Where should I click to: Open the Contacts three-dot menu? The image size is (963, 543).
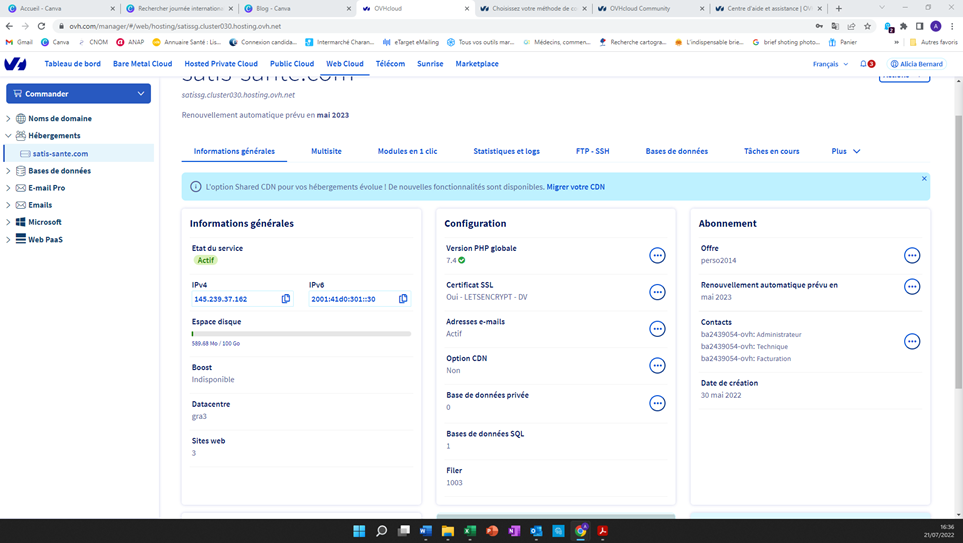(911, 342)
